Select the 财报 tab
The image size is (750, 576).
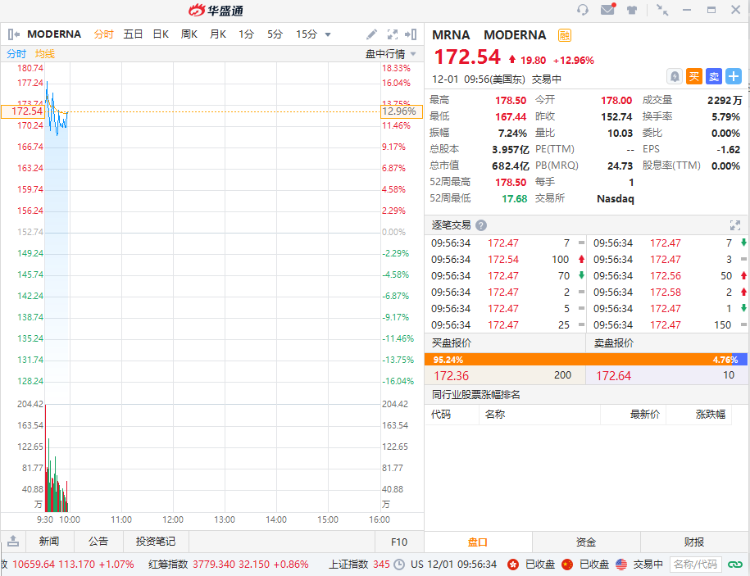pos(694,542)
